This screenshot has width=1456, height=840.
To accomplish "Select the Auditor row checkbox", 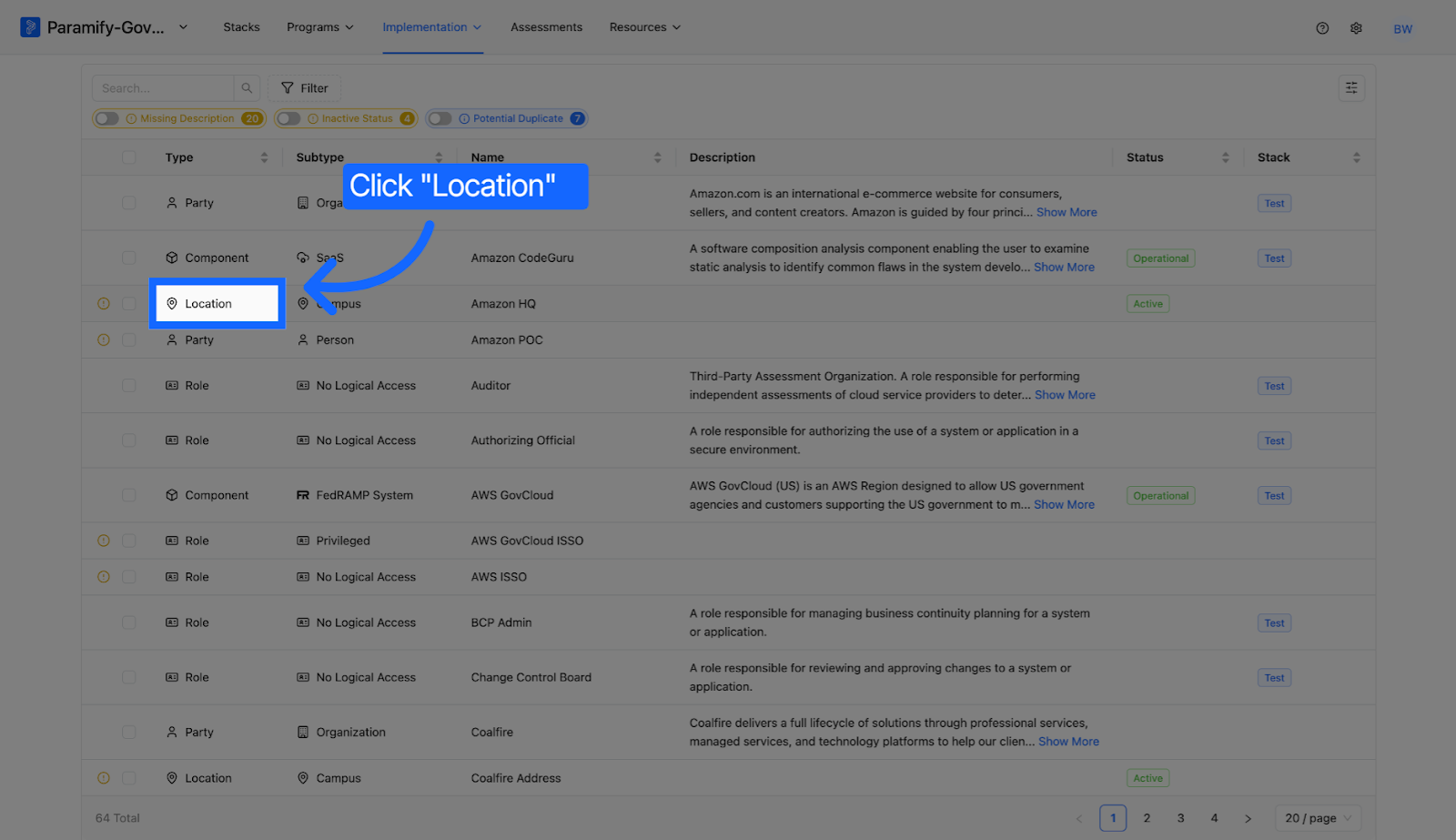I will [x=129, y=386].
